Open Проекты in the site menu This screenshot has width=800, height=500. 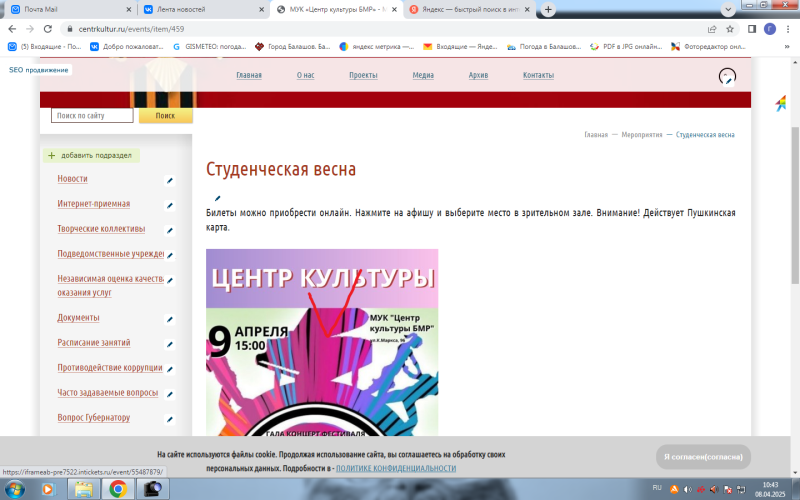363,76
